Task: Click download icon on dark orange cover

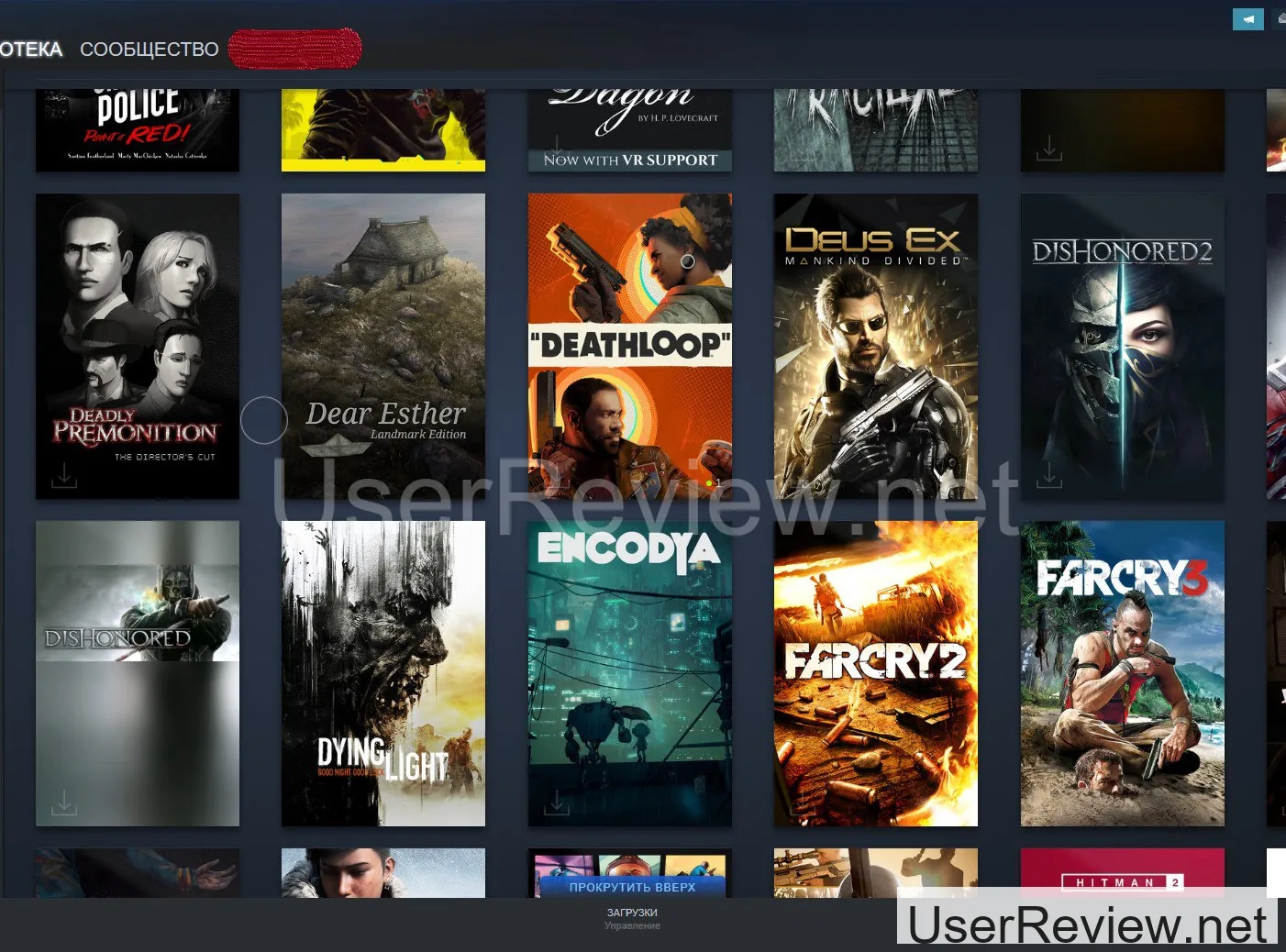Action: (x=1048, y=148)
